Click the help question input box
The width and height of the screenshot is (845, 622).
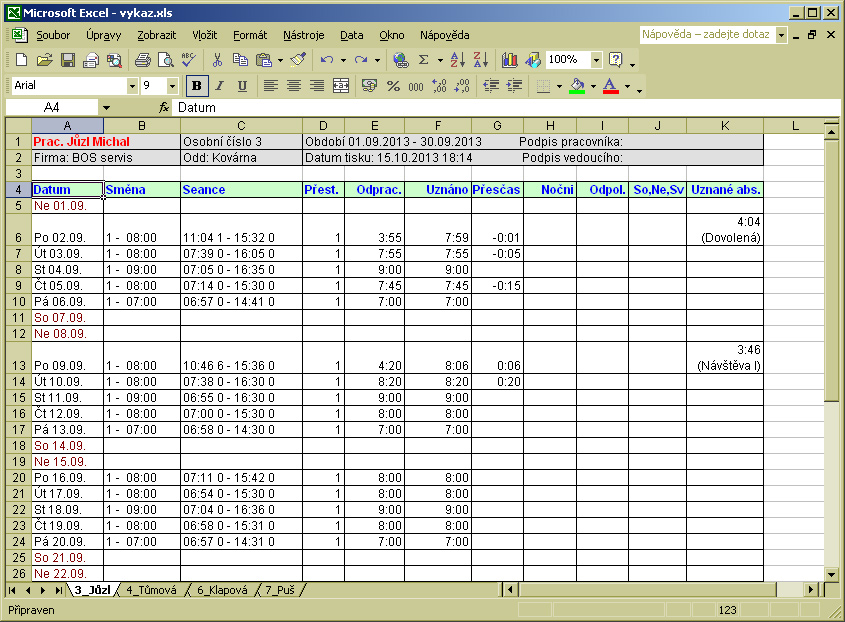[708, 34]
